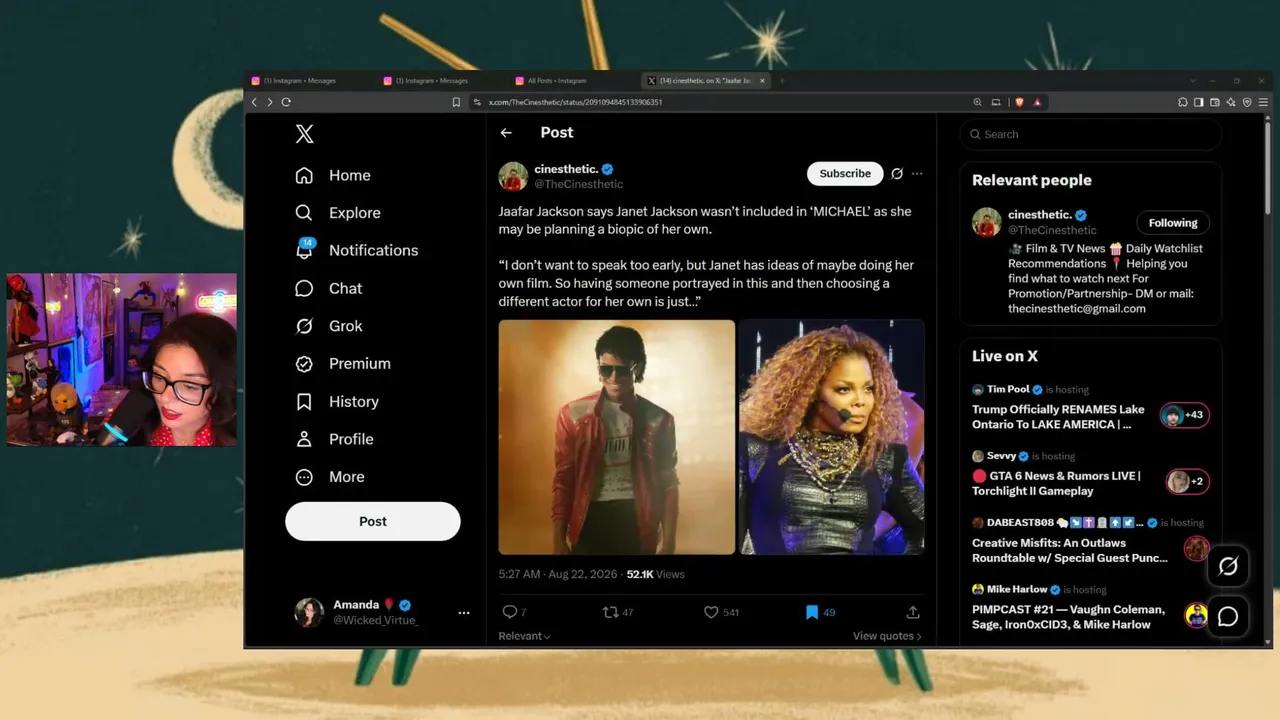This screenshot has height=720, width=1280.
Task: Click the address bar URL
Action: click(576, 102)
